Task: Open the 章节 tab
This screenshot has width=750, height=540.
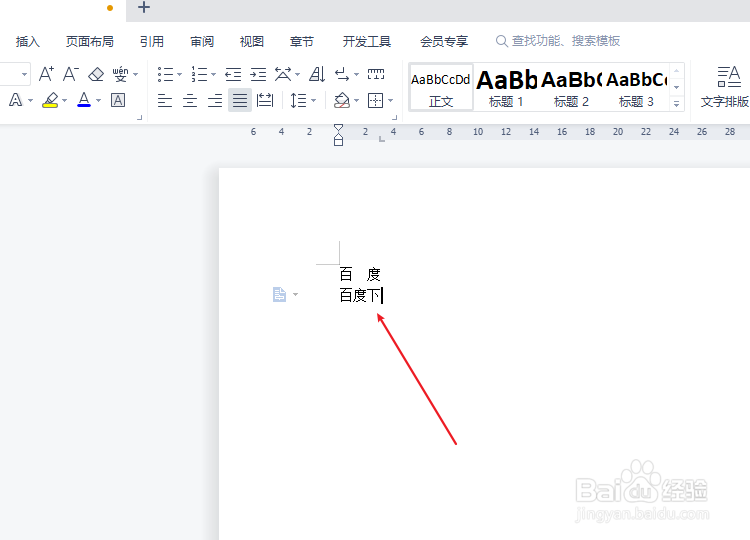Action: [x=302, y=42]
